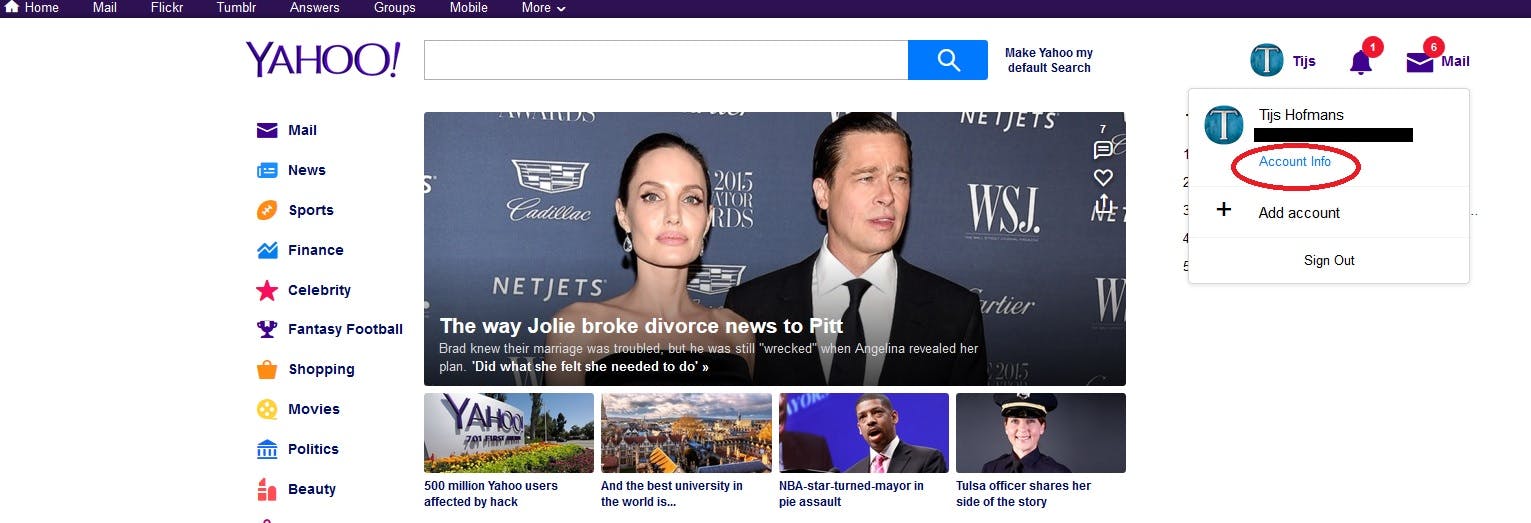This screenshot has width=1531, height=523.
Task: Click the Finance label in sidebar
Action: click(316, 250)
